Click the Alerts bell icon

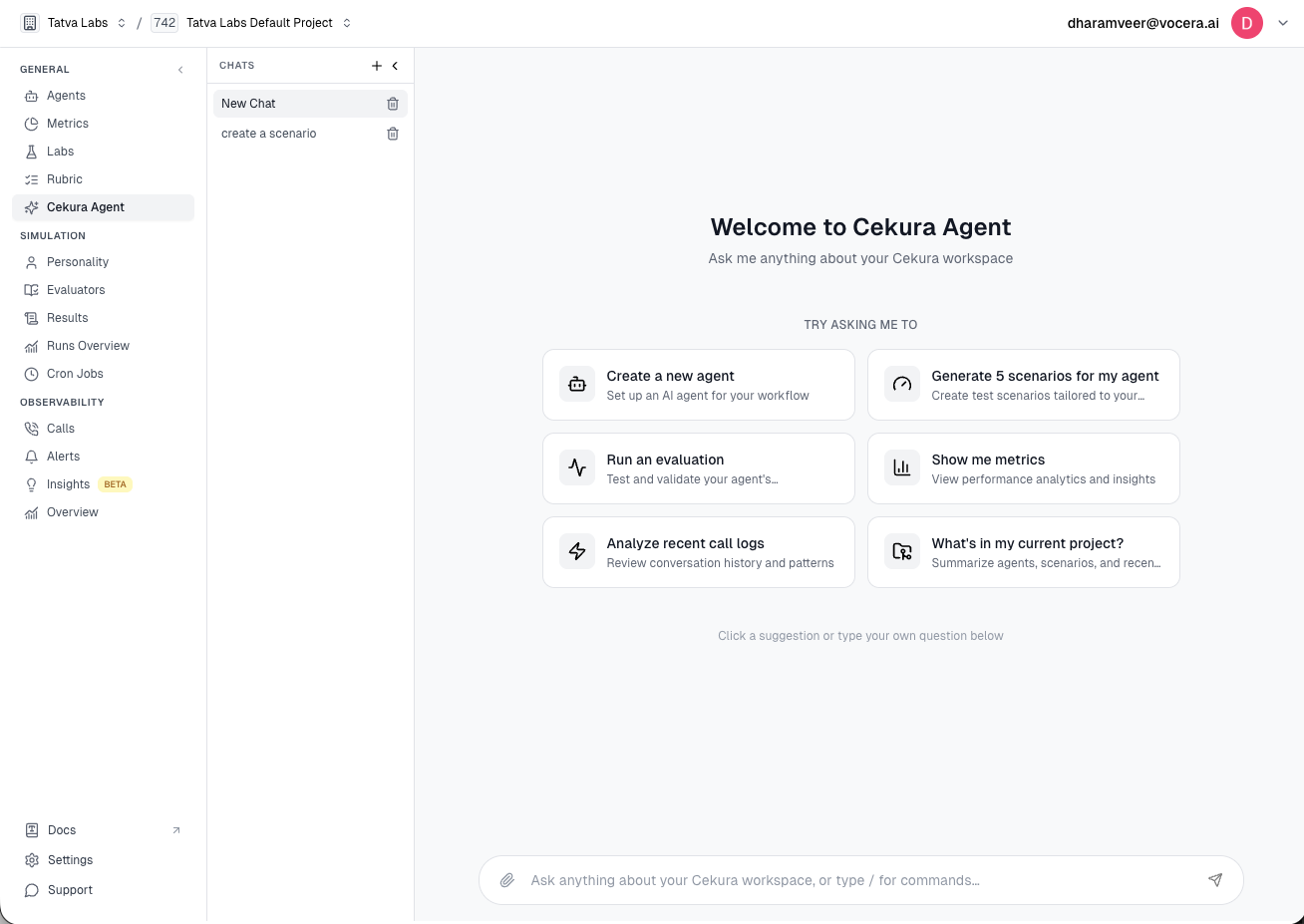pyautogui.click(x=32, y=457)
